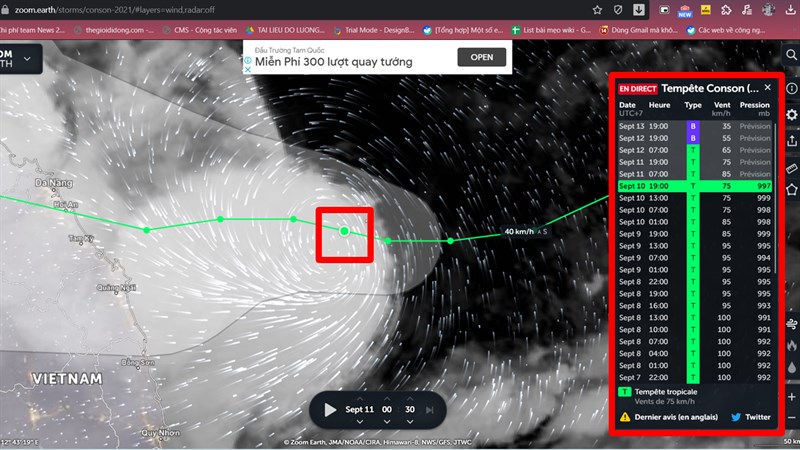This screenshot has width=800, height=450.
Task: Close the Tempête Conson panel
Action: tap(767, 88)
